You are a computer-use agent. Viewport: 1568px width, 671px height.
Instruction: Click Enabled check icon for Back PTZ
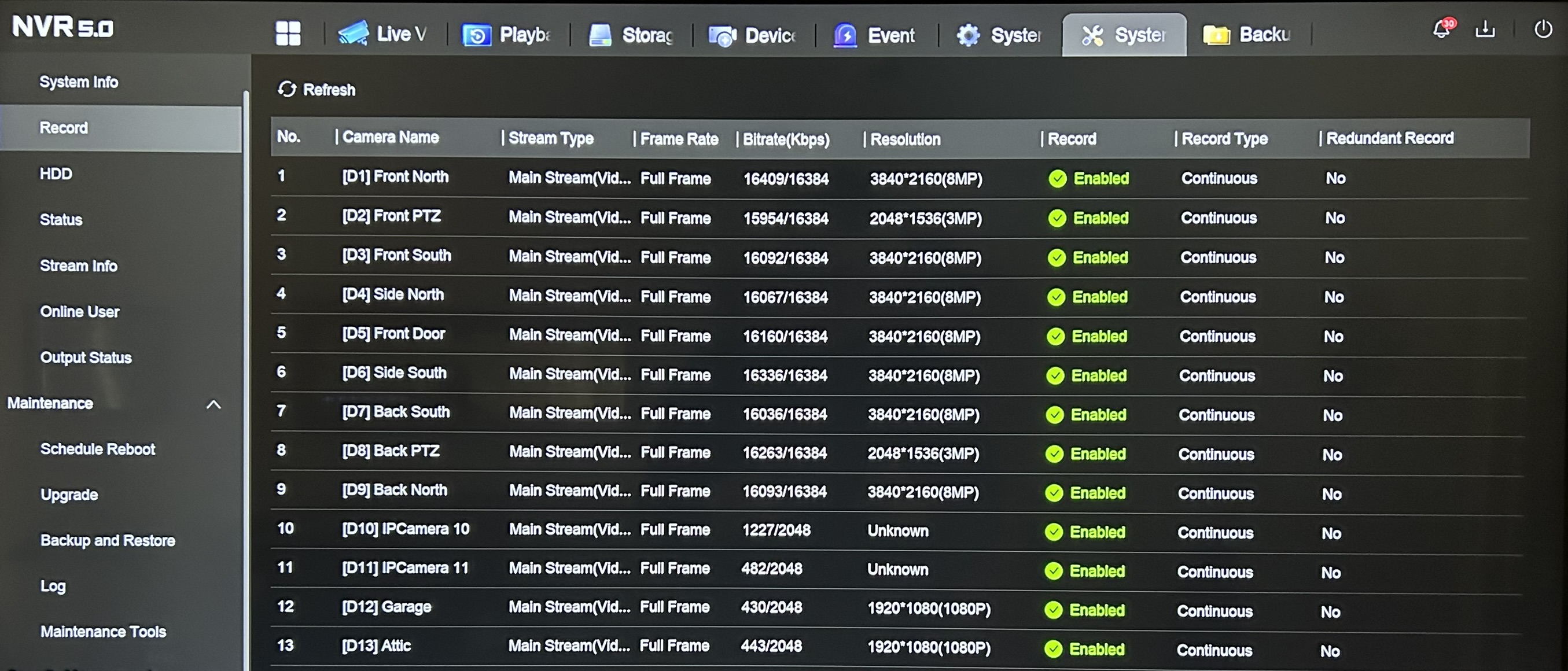tap(1054, 454)
